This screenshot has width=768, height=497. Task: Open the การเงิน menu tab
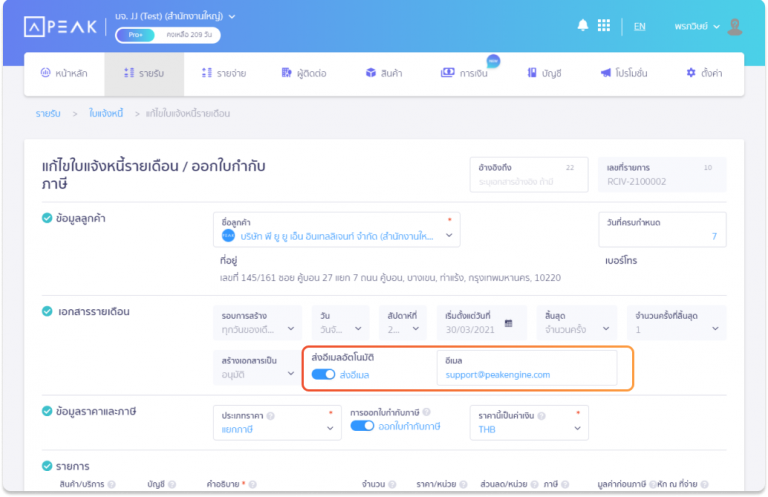coord(464,73)
